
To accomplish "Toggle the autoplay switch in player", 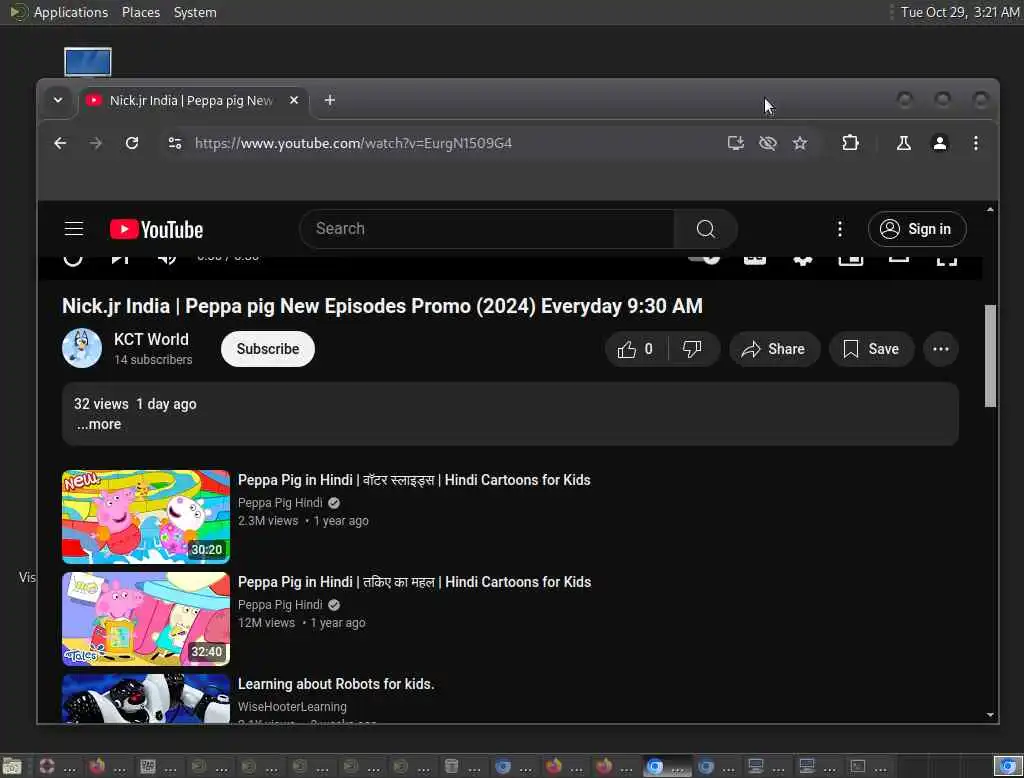I will click(704, 259).
